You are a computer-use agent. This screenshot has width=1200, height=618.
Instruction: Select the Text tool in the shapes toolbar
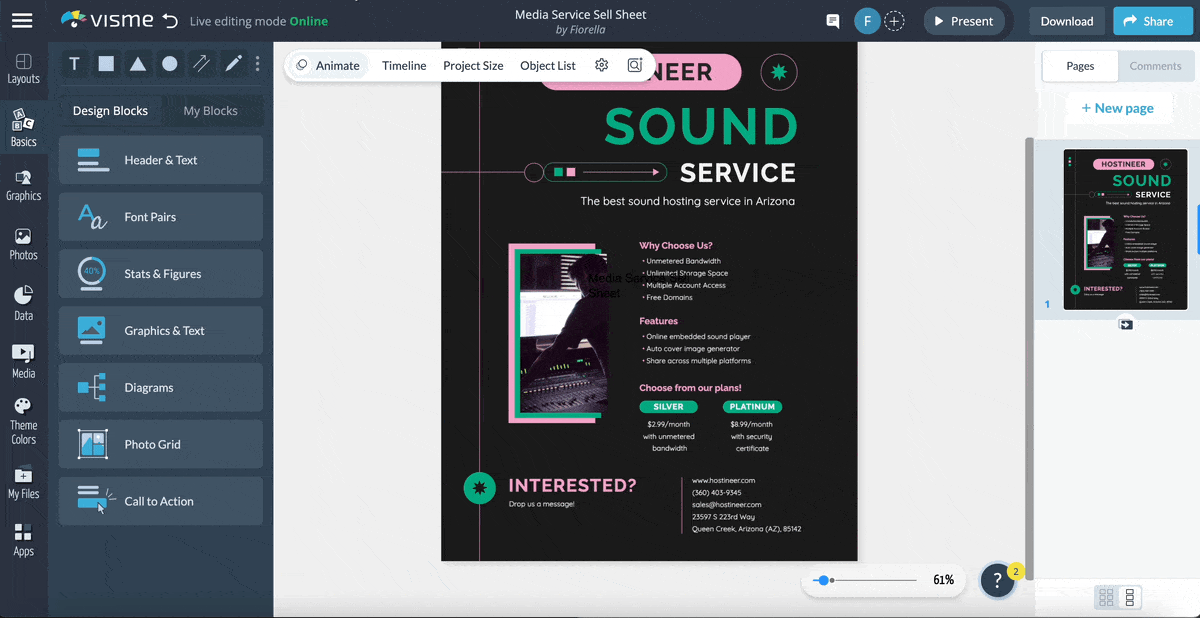pyautogui.click(x=74, y=64)
